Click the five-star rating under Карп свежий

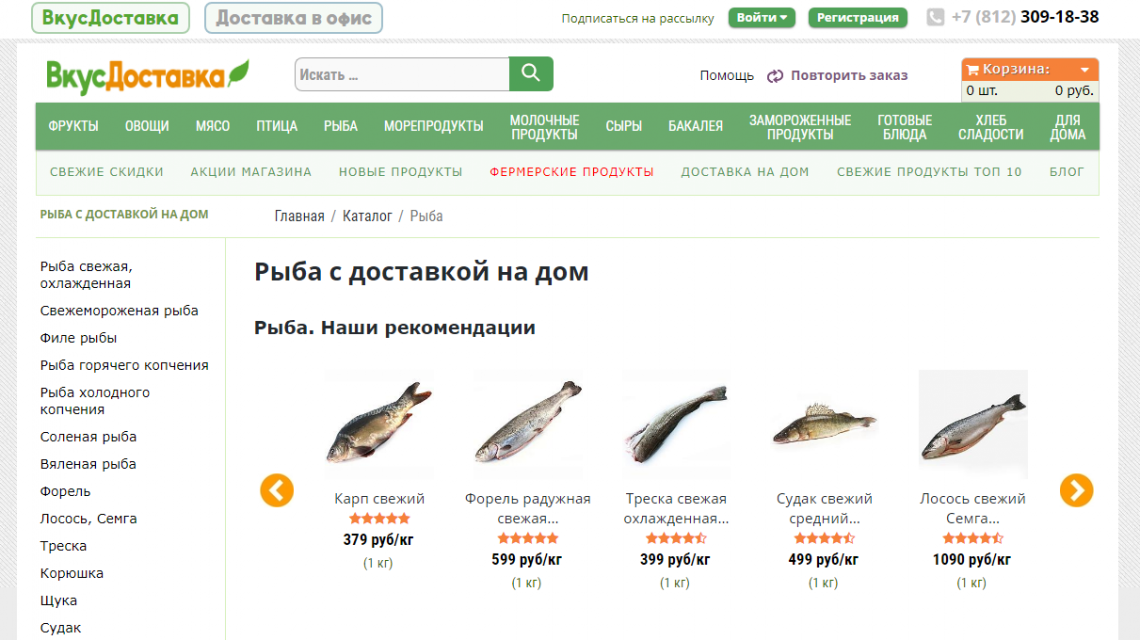379,519
